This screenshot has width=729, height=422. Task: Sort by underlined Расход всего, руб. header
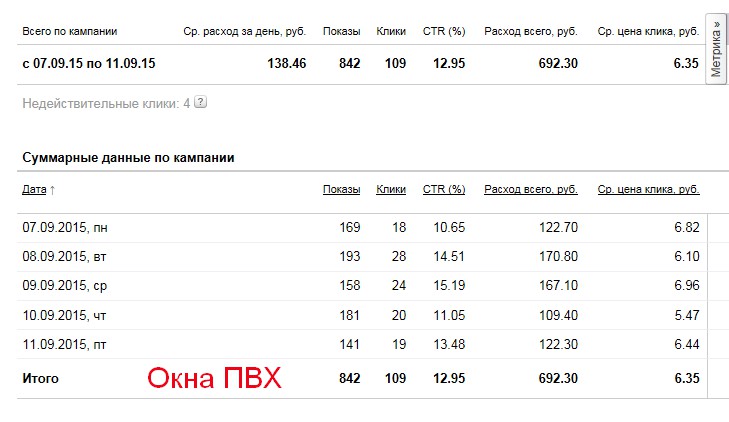[x=530, y=189]
